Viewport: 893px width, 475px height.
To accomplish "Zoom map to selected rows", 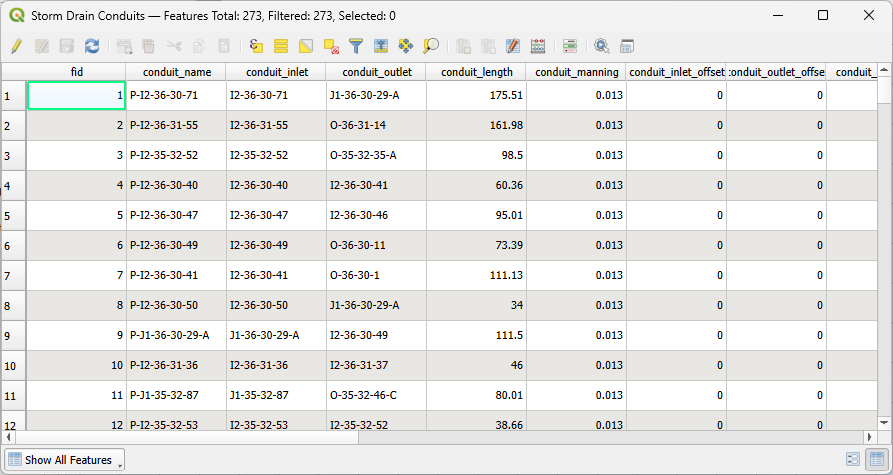I will (431, 46).
